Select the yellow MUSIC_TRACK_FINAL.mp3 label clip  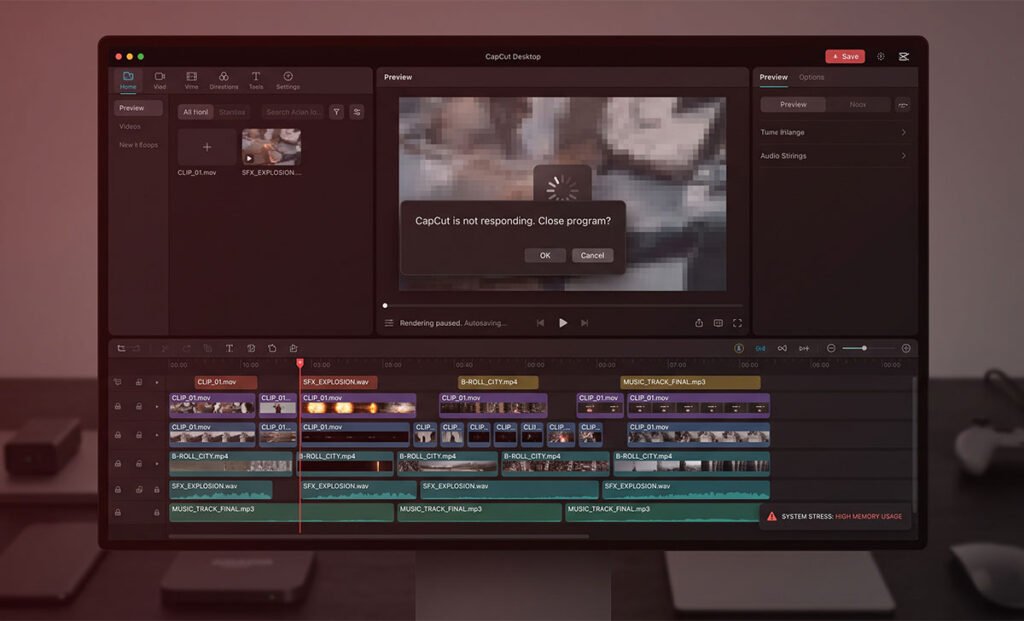click(x=690, y=382)
